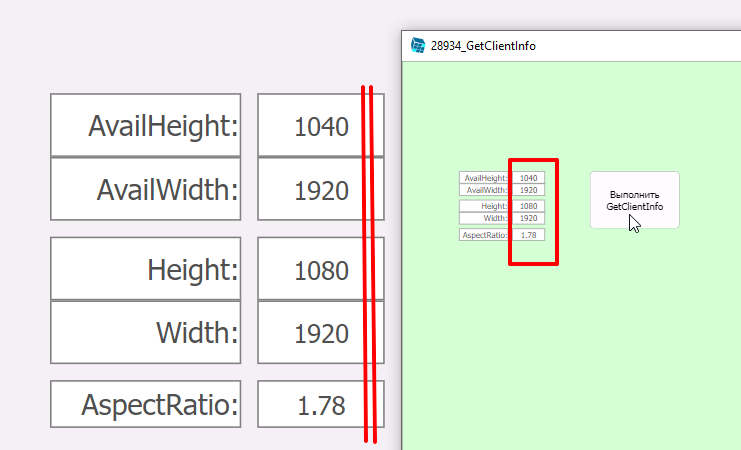Select the enlarged AvailWidth label box

pyautogui.click(x=146, y=190)
